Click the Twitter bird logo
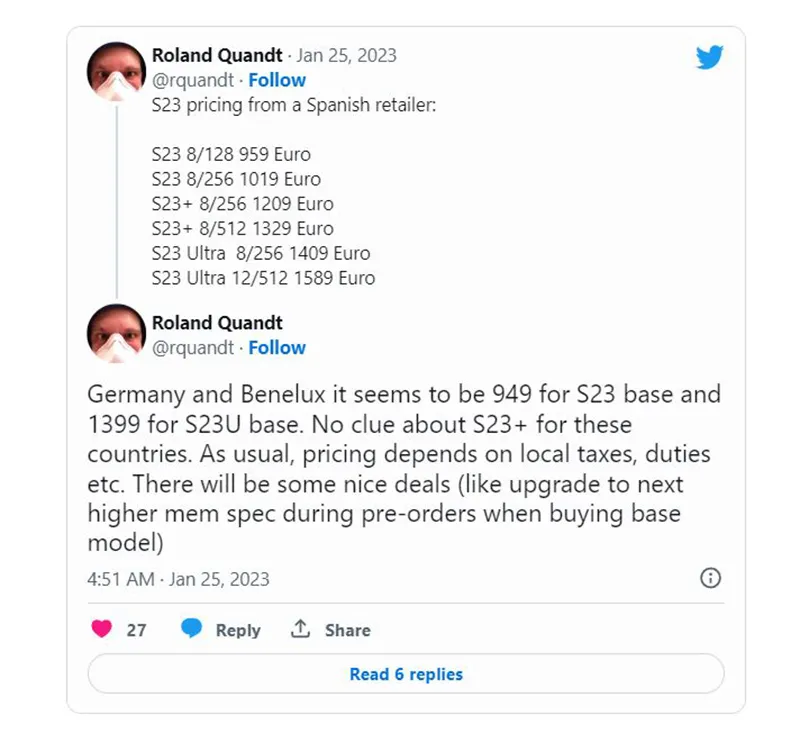This screenshot has width=800, height=733. pos(709,58)
